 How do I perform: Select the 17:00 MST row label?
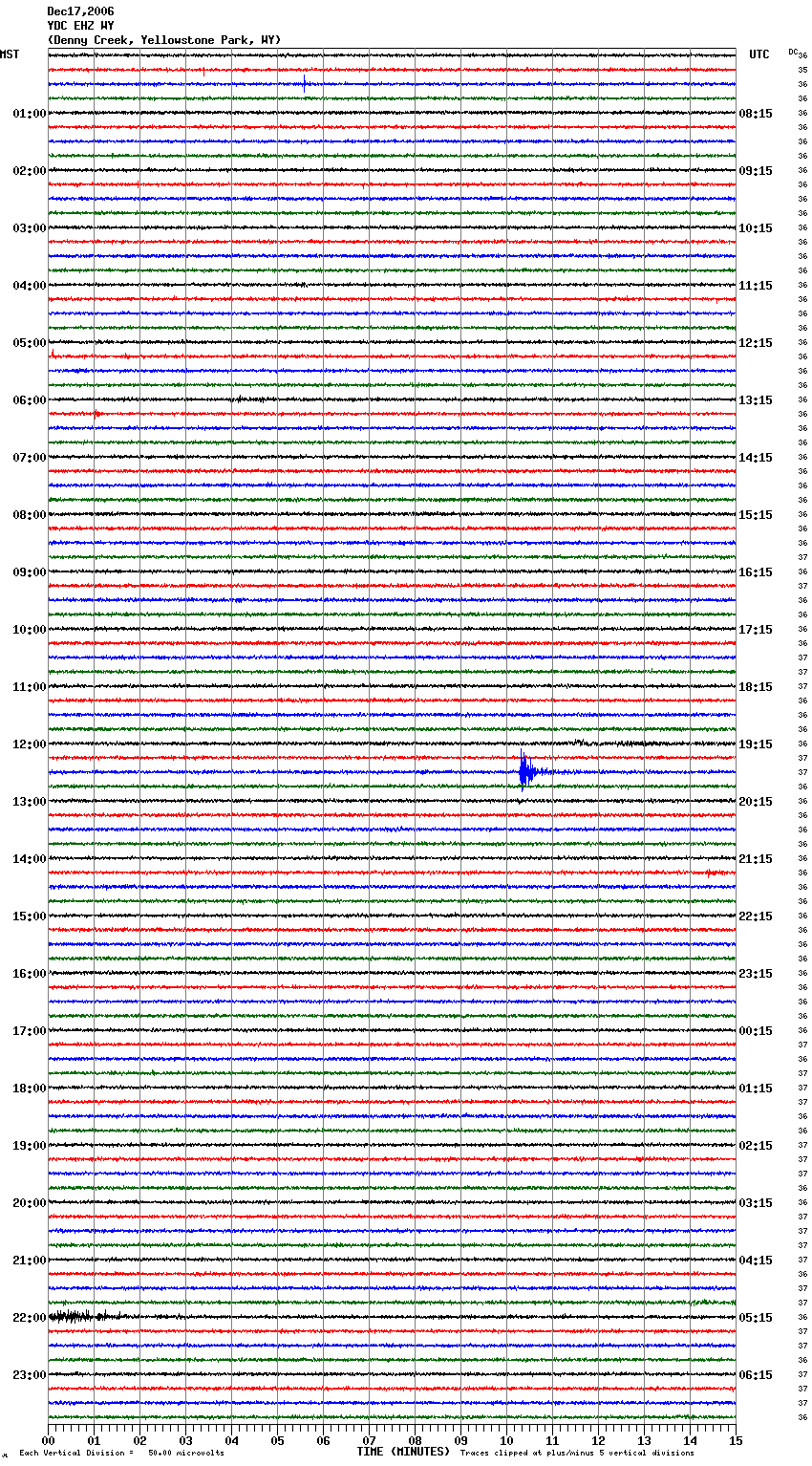[29, 1031]
